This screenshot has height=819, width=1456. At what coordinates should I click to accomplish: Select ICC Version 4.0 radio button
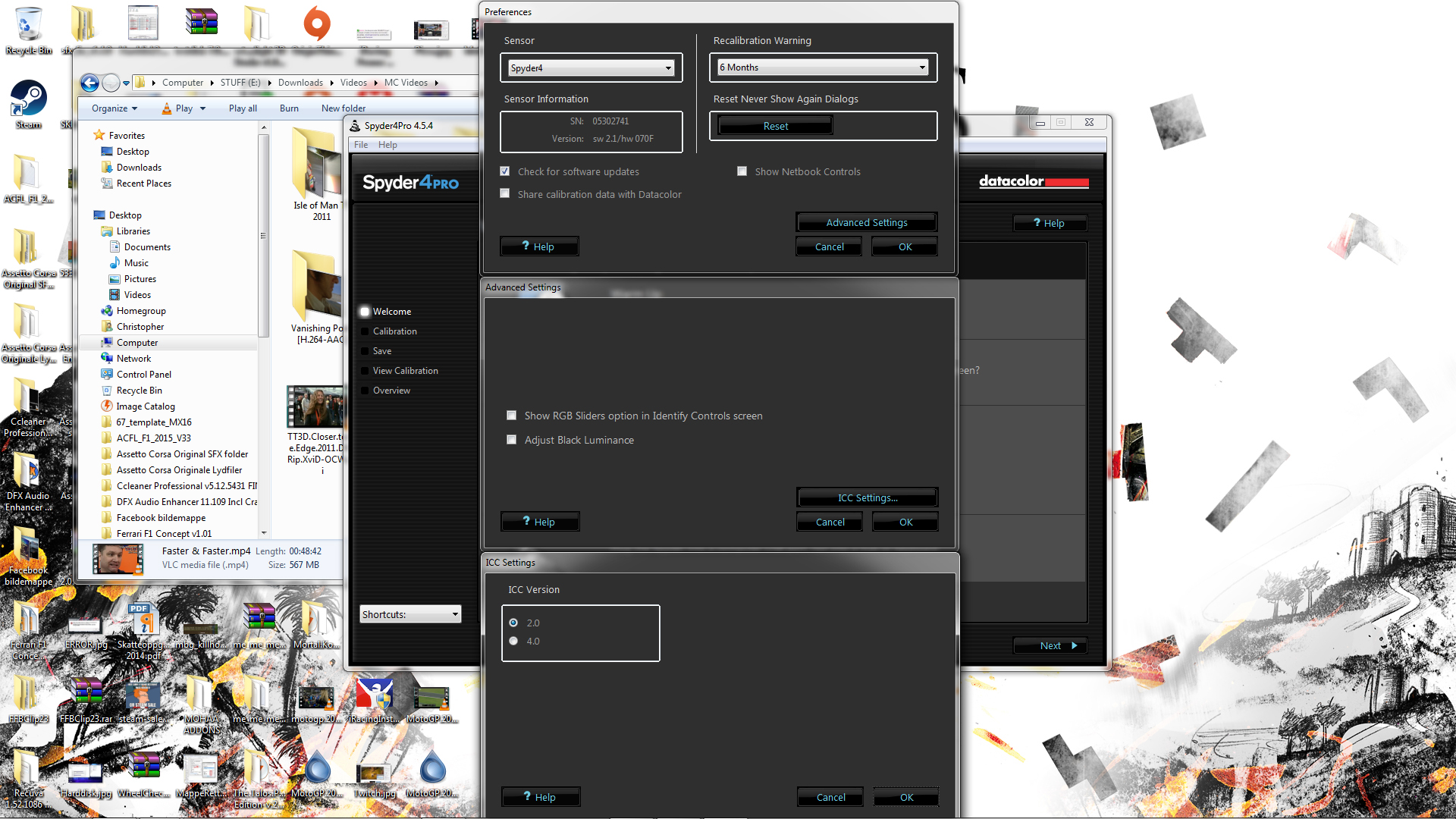point(514,641)
